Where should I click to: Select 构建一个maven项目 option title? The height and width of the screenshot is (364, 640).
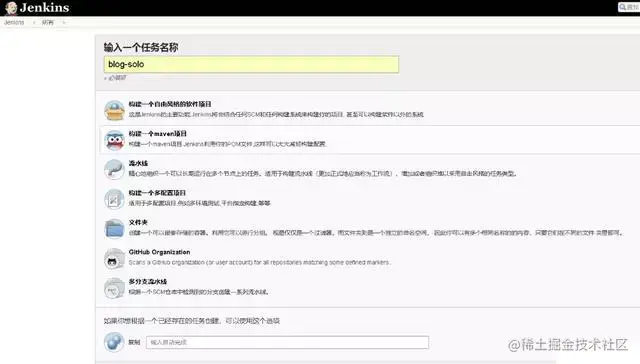click(x=158, y=133)
